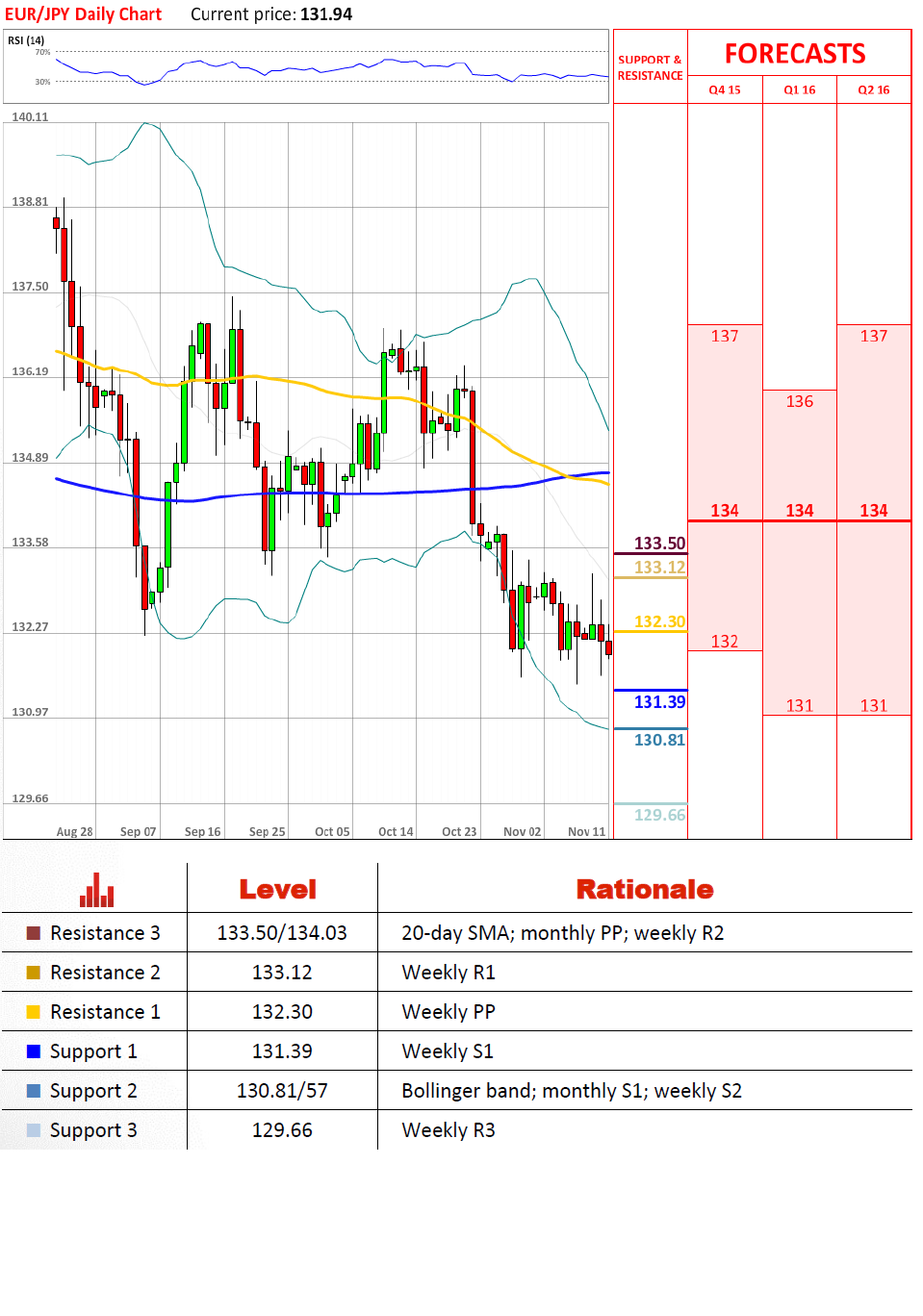Select the Q4 15 forecast column header
The height and width of the screenshot is (1316, 923).
(725, 89)
